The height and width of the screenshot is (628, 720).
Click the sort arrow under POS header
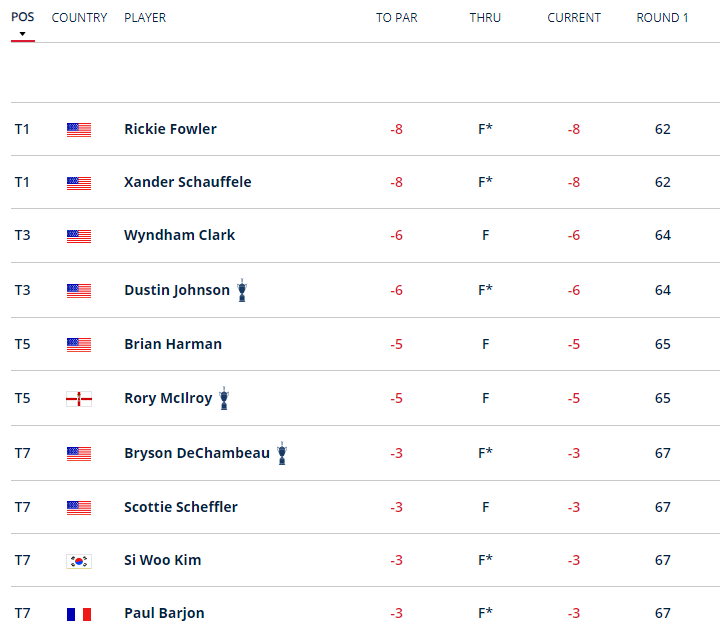tap(22, 34)
